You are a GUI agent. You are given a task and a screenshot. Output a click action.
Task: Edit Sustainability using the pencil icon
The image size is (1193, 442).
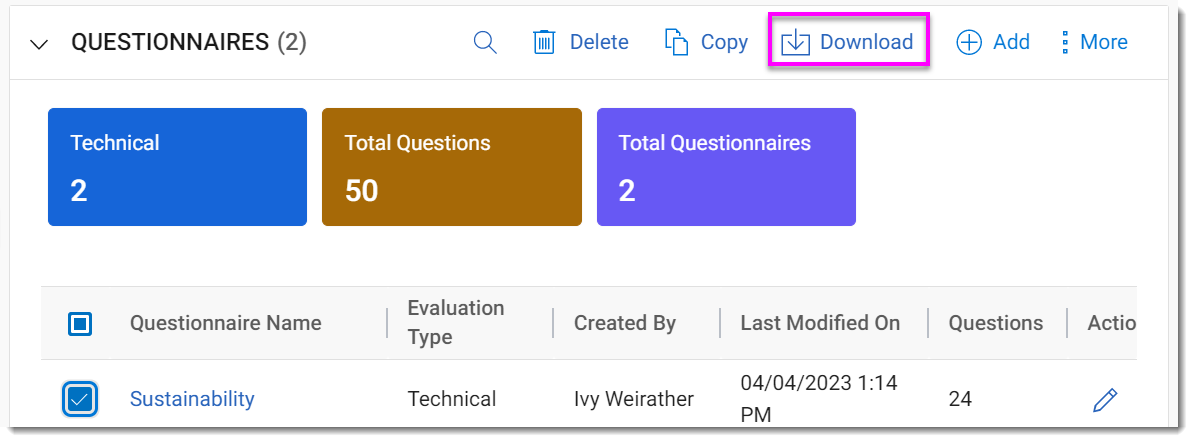click(x=1104, y=400)
